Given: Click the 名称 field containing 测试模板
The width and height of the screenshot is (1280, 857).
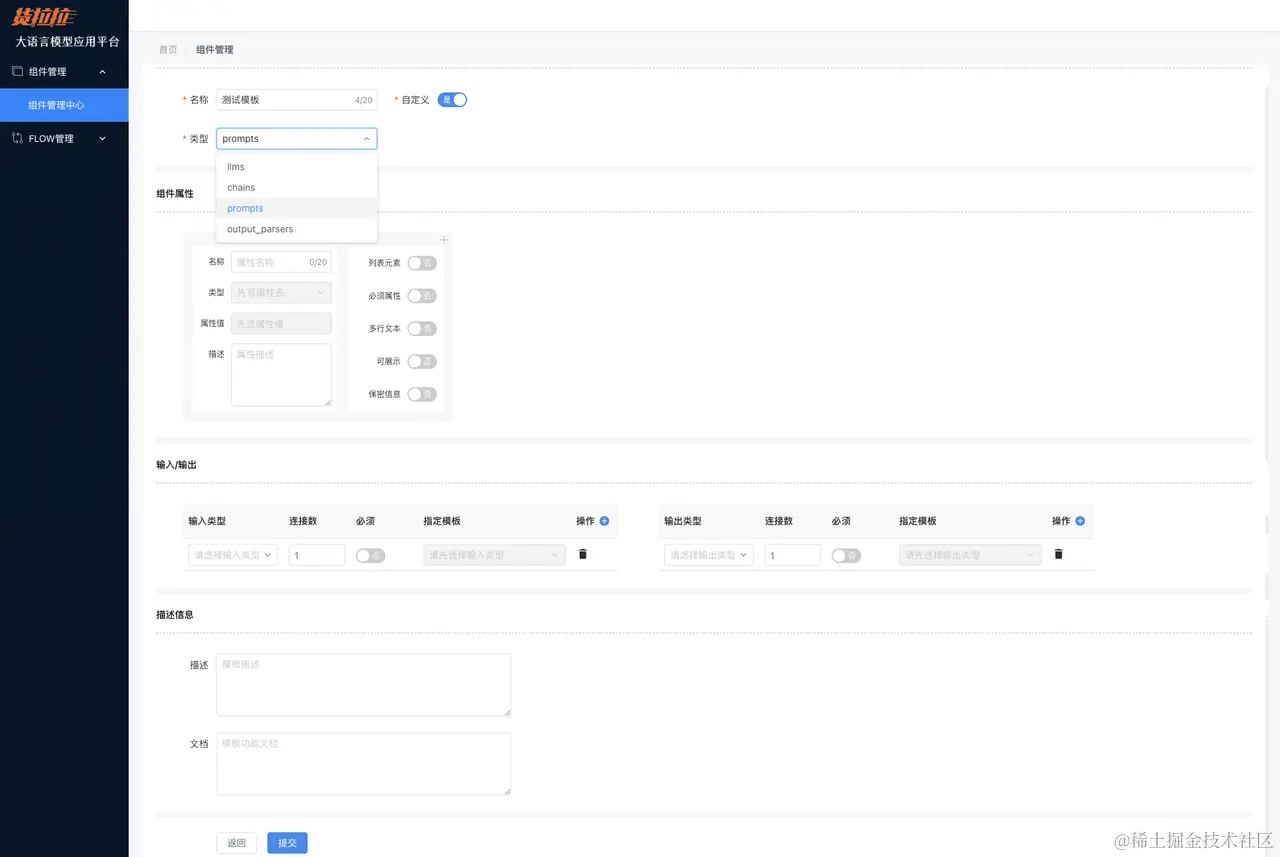Looking at the screenshot, I should tap(297, 100).
